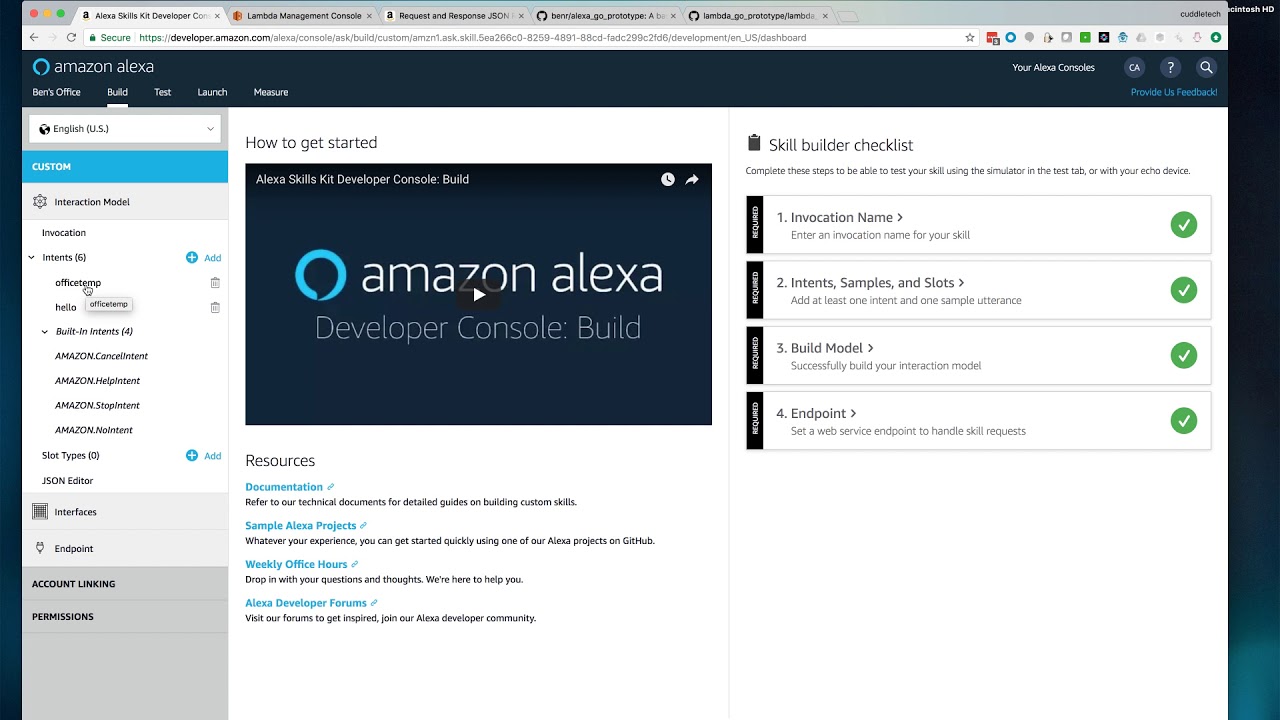Open the Sample Alexa Projects link
Viewport: 1280px width, 720px height.
301,526
